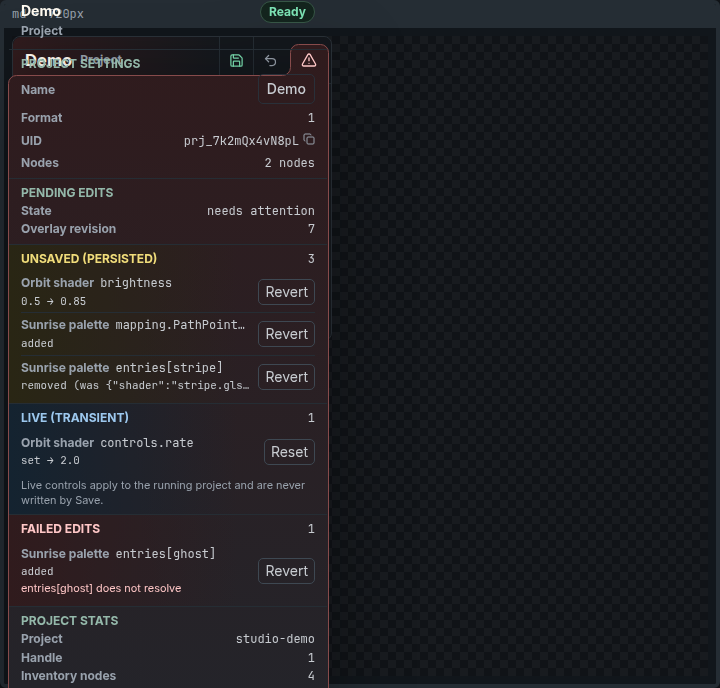
Task: Revert failed entries[ghost] edit
Action: pyautogui.click(x=287, y=571)
